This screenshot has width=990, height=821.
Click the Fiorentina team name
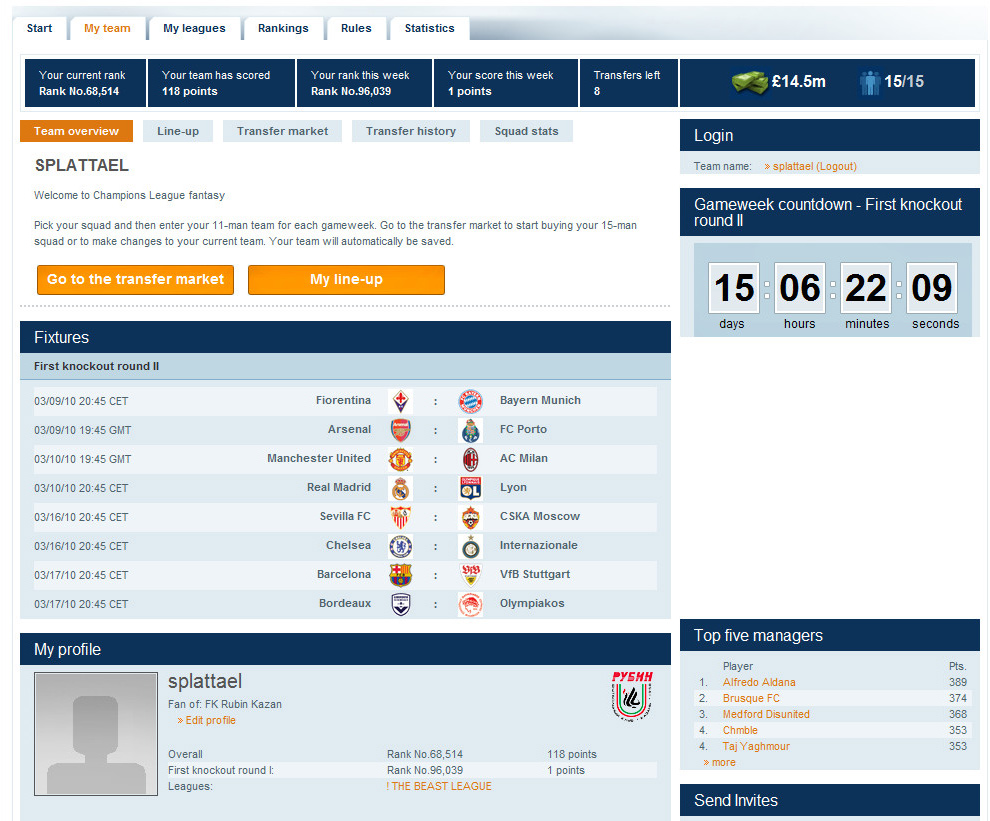click(x=343, y=400)
